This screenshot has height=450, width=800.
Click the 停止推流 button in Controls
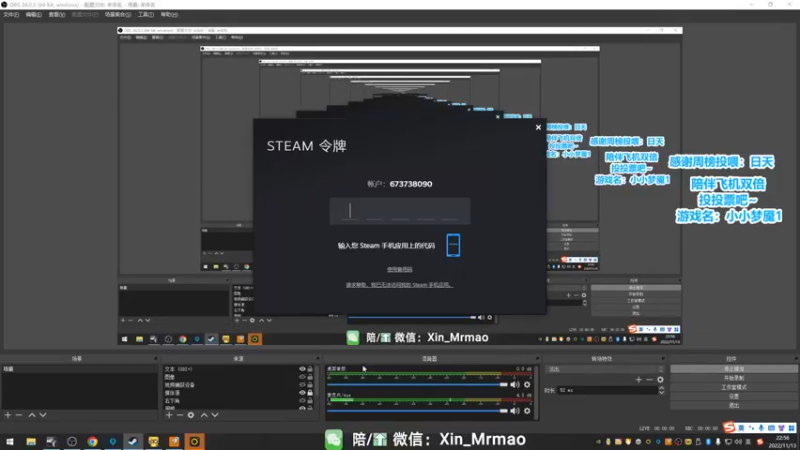click(734, 369)
